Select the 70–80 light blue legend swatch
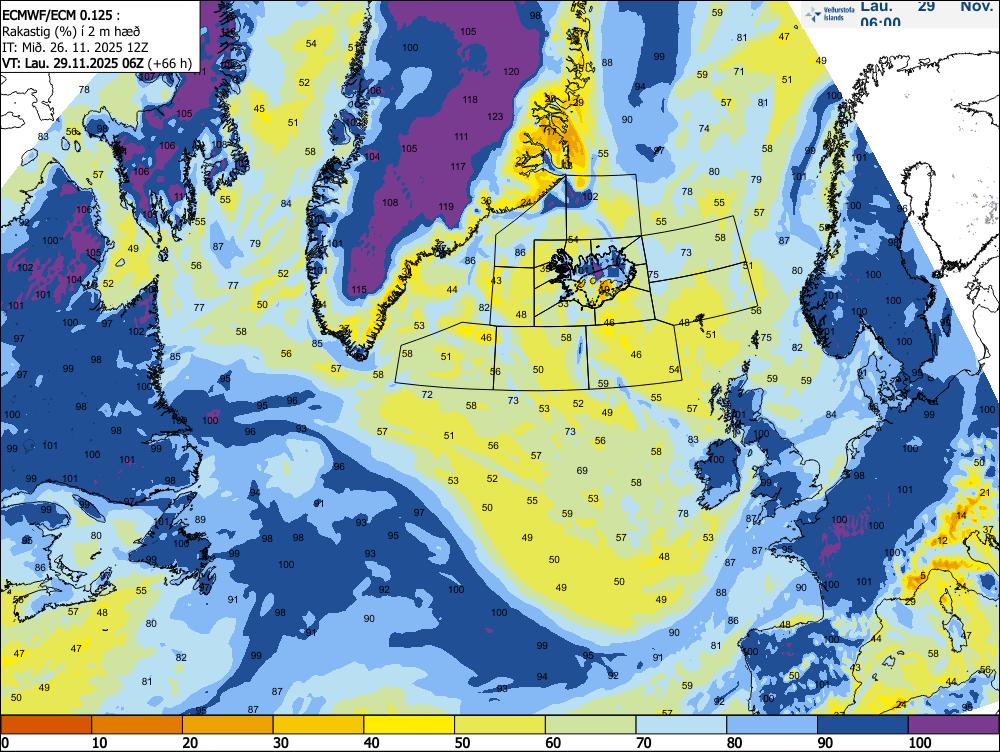This screenshot has width=1000, height=752. coord(680,725)
